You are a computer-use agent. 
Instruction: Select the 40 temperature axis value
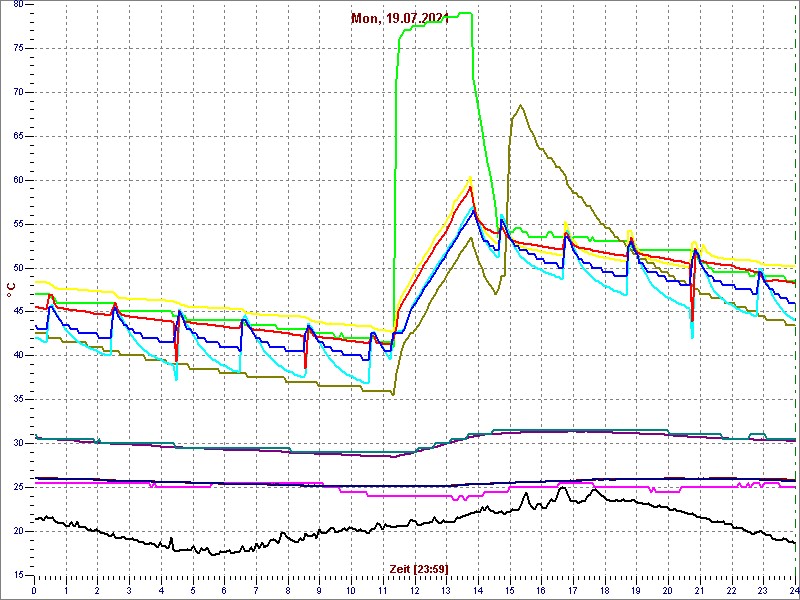click(18, 356)
